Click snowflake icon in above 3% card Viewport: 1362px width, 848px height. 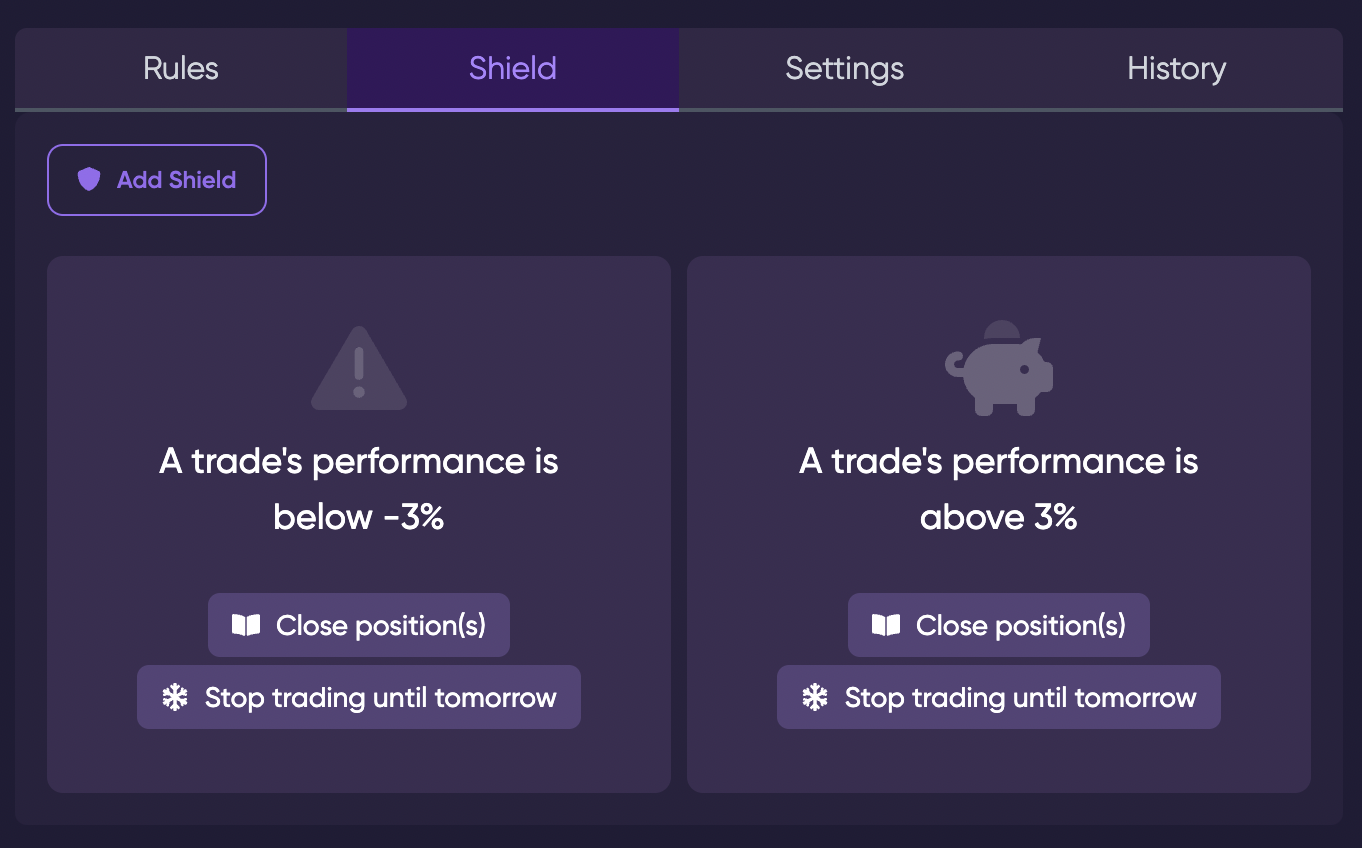(815, 698)
